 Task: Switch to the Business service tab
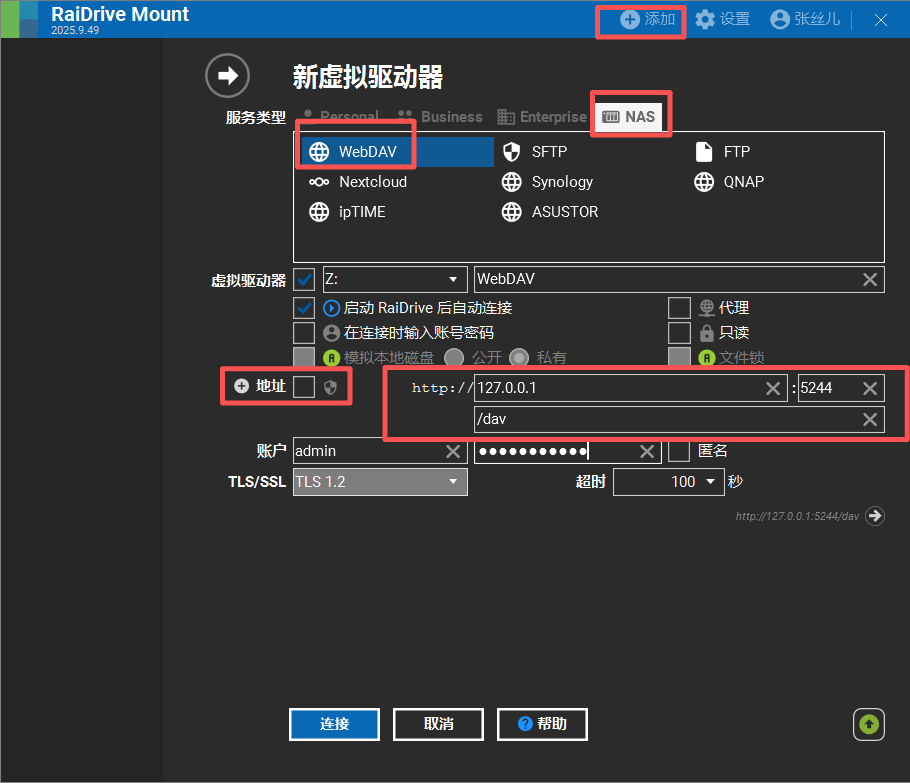tap(440, 117)
